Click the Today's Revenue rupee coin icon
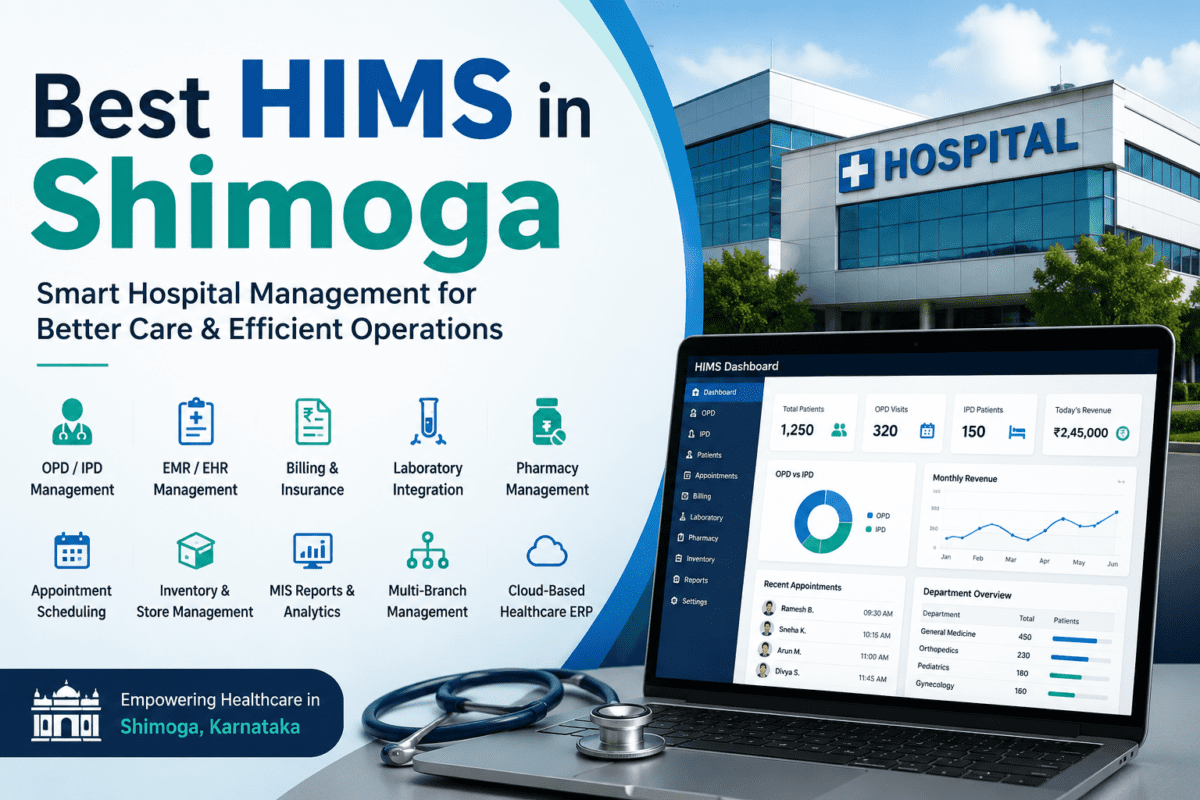This screenshot has width=1200, height=800. tap(1122, 433)
